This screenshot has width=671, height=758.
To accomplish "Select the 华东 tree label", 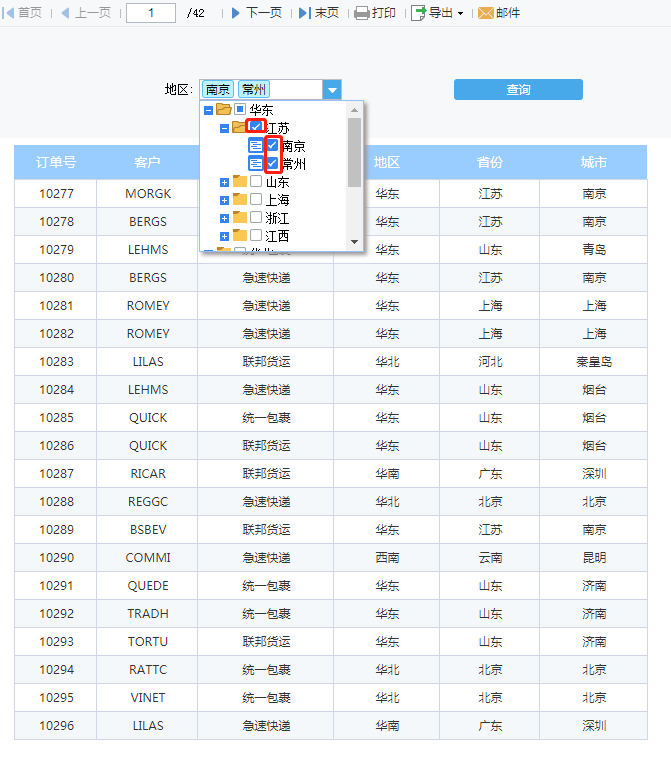I will point(261,110).
